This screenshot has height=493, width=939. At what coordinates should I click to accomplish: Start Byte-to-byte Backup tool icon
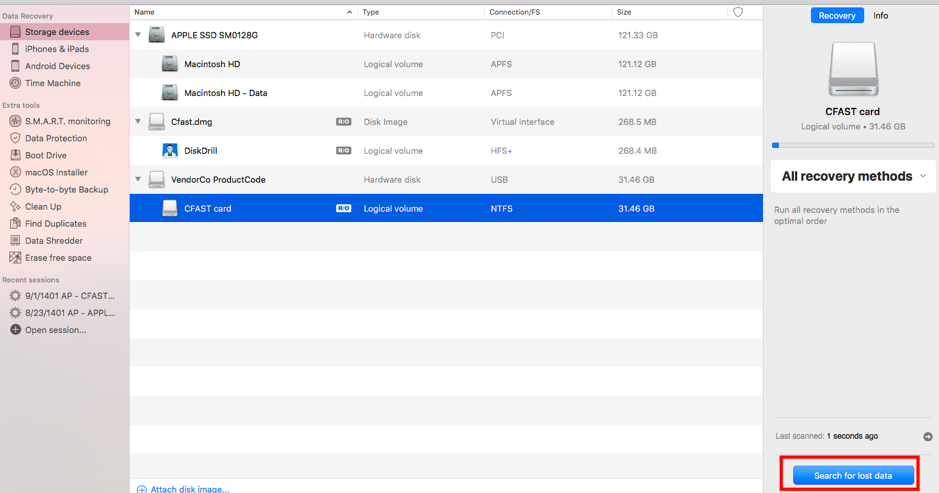(x=15, y=189)
